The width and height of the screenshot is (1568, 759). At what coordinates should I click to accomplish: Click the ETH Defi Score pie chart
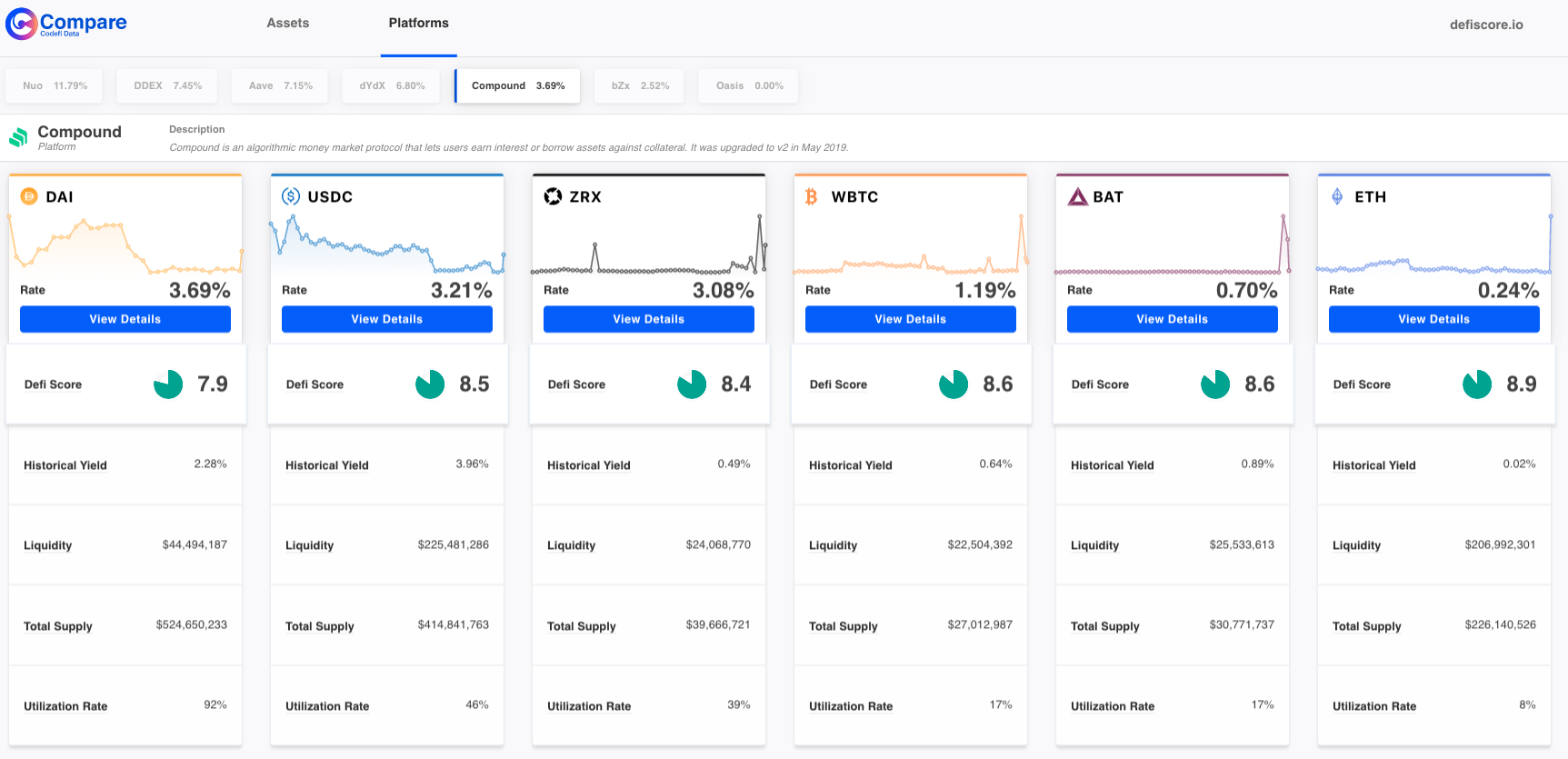pyautogui.click(x=1477, y=384)
